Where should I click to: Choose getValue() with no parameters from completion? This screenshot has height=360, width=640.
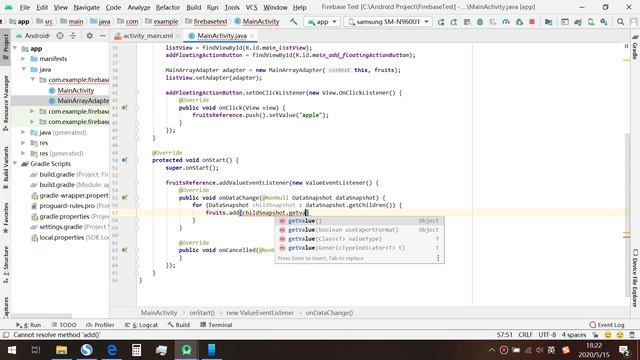point(359,221)
